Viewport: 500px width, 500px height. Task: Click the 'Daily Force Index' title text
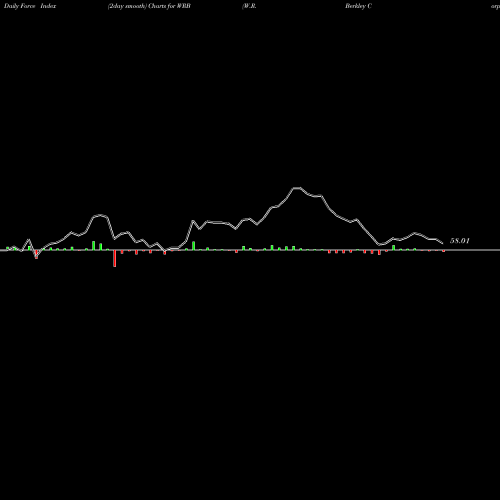(30, 6)
